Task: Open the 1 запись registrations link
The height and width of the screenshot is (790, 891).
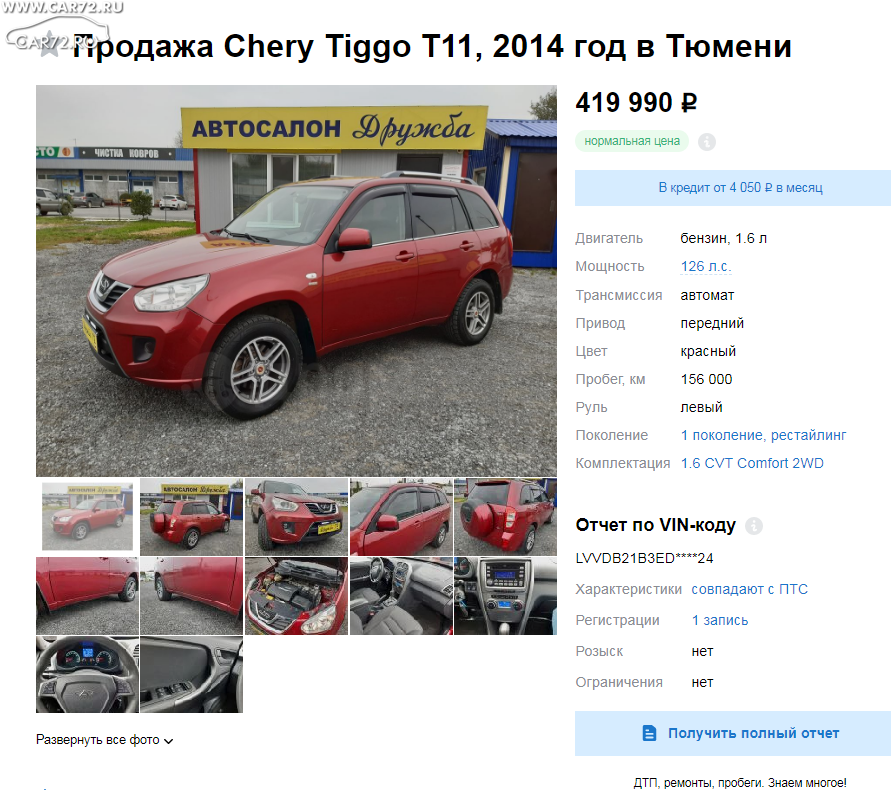Action: (x=719, y=621)
